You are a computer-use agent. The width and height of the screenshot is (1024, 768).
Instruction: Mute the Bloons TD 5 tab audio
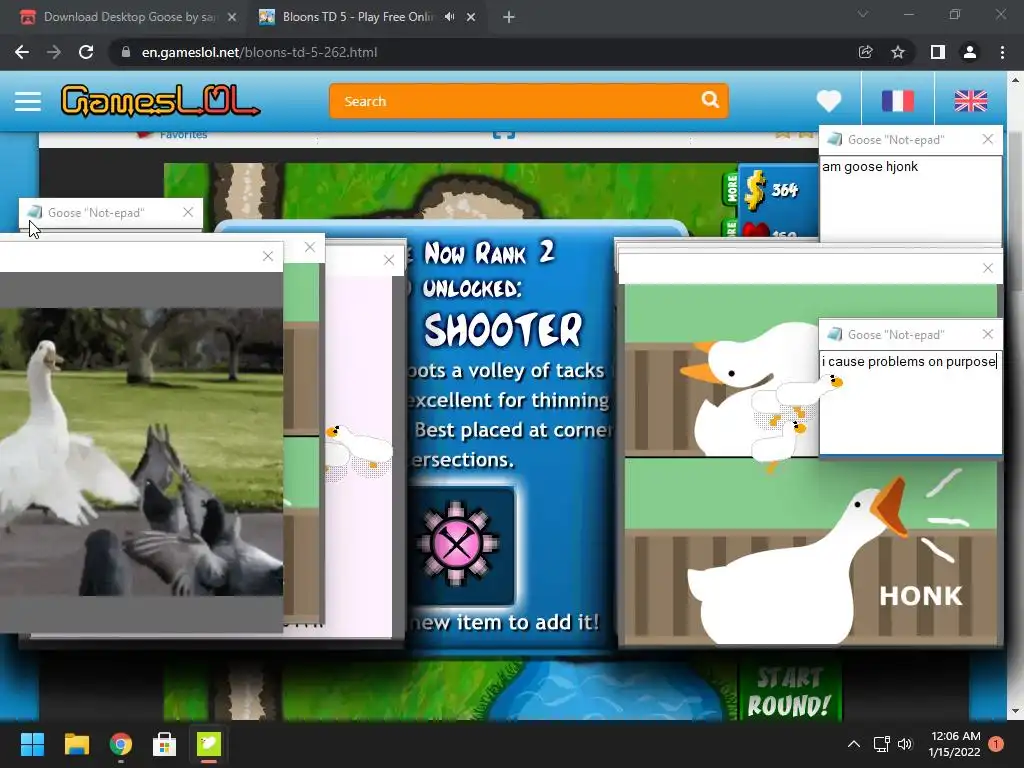click(x=449, y=17)
